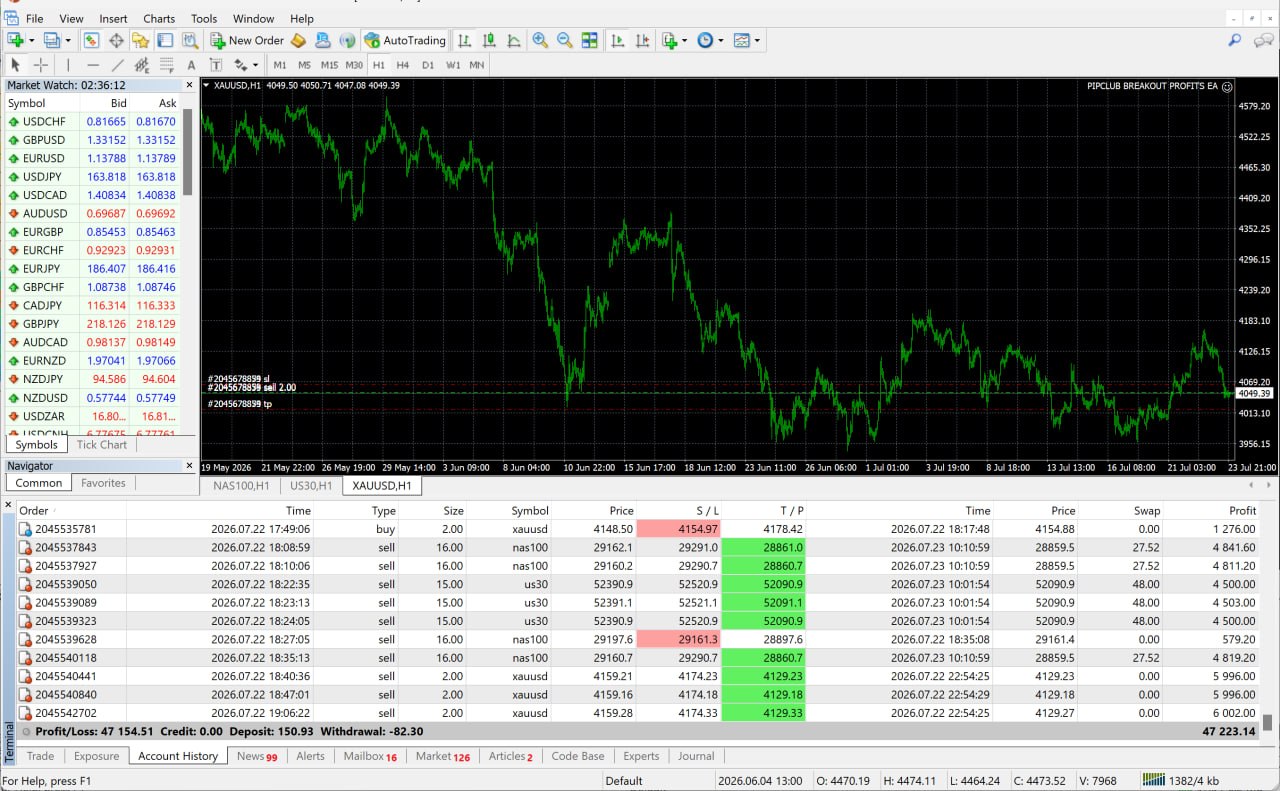Select the equidistant channel tool
The image size is (1280, 791).
point(142,65)
